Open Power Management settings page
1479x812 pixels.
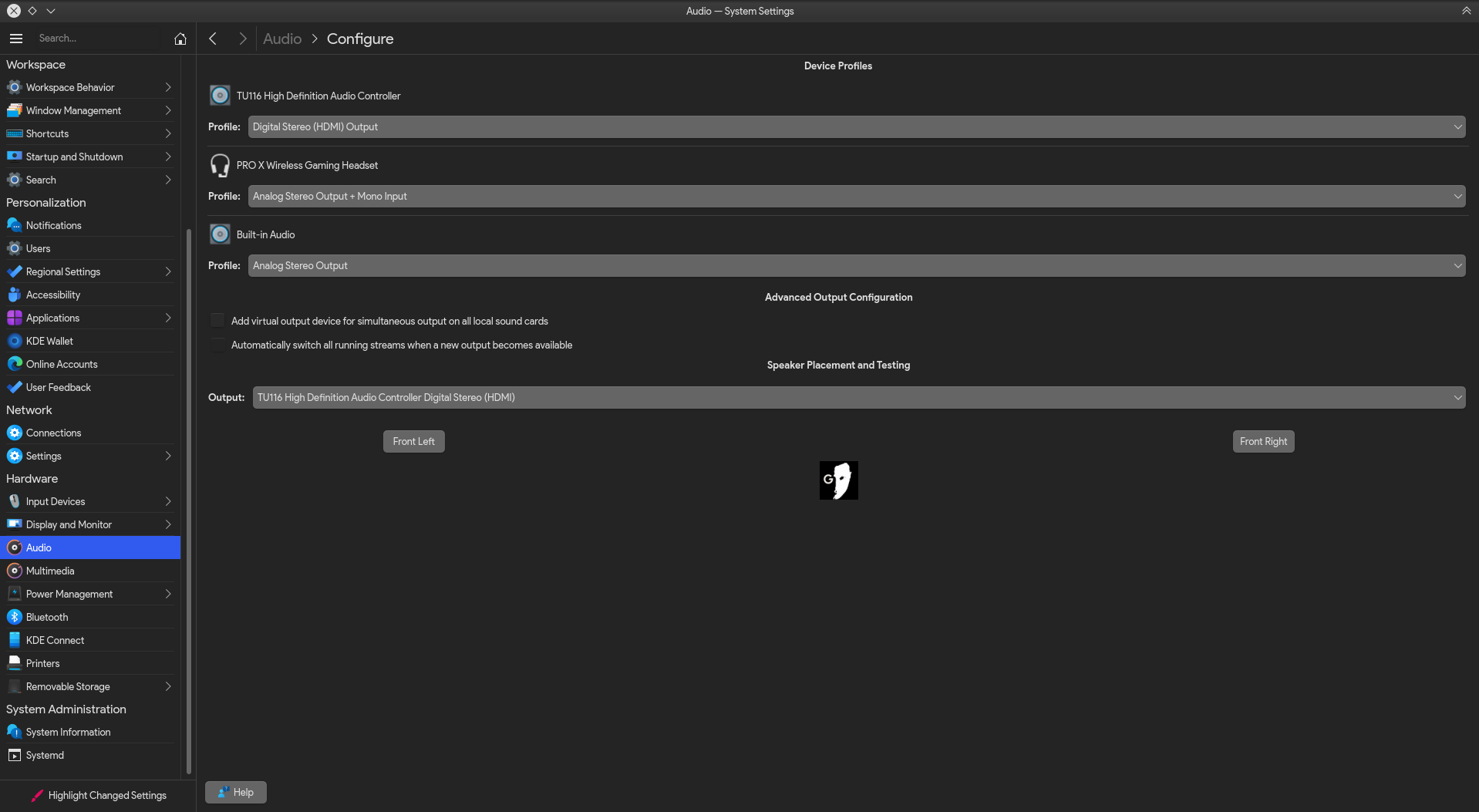(x=90, y=594)
